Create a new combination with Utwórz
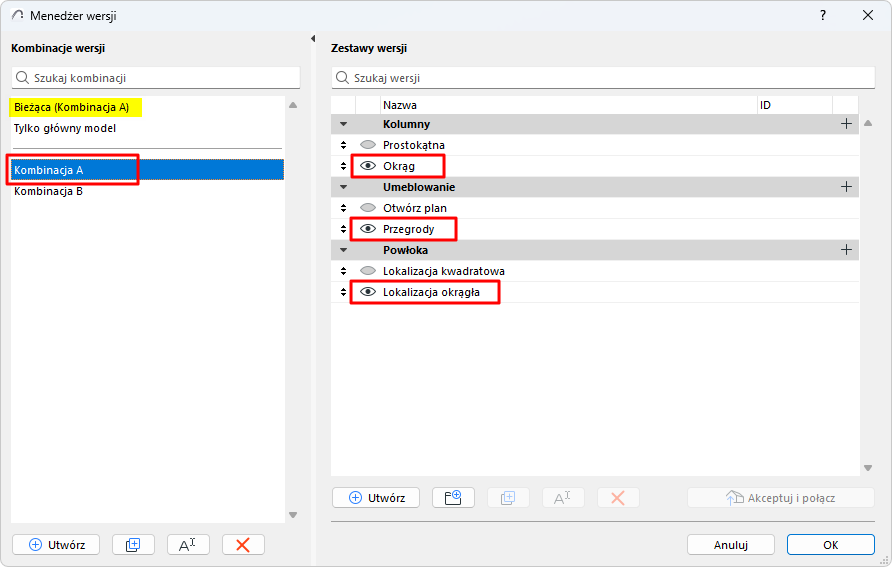Viewport: 892px width, 567px height. [56, 545]
